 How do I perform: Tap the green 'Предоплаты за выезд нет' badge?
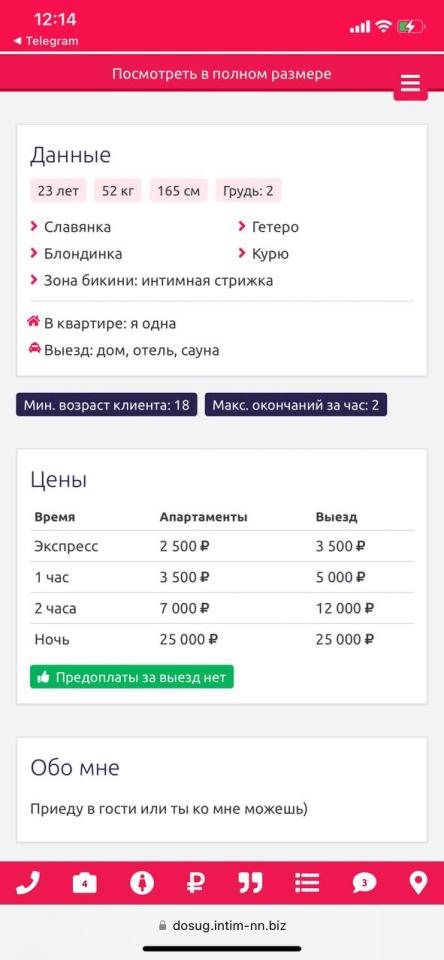click(132, 677)
